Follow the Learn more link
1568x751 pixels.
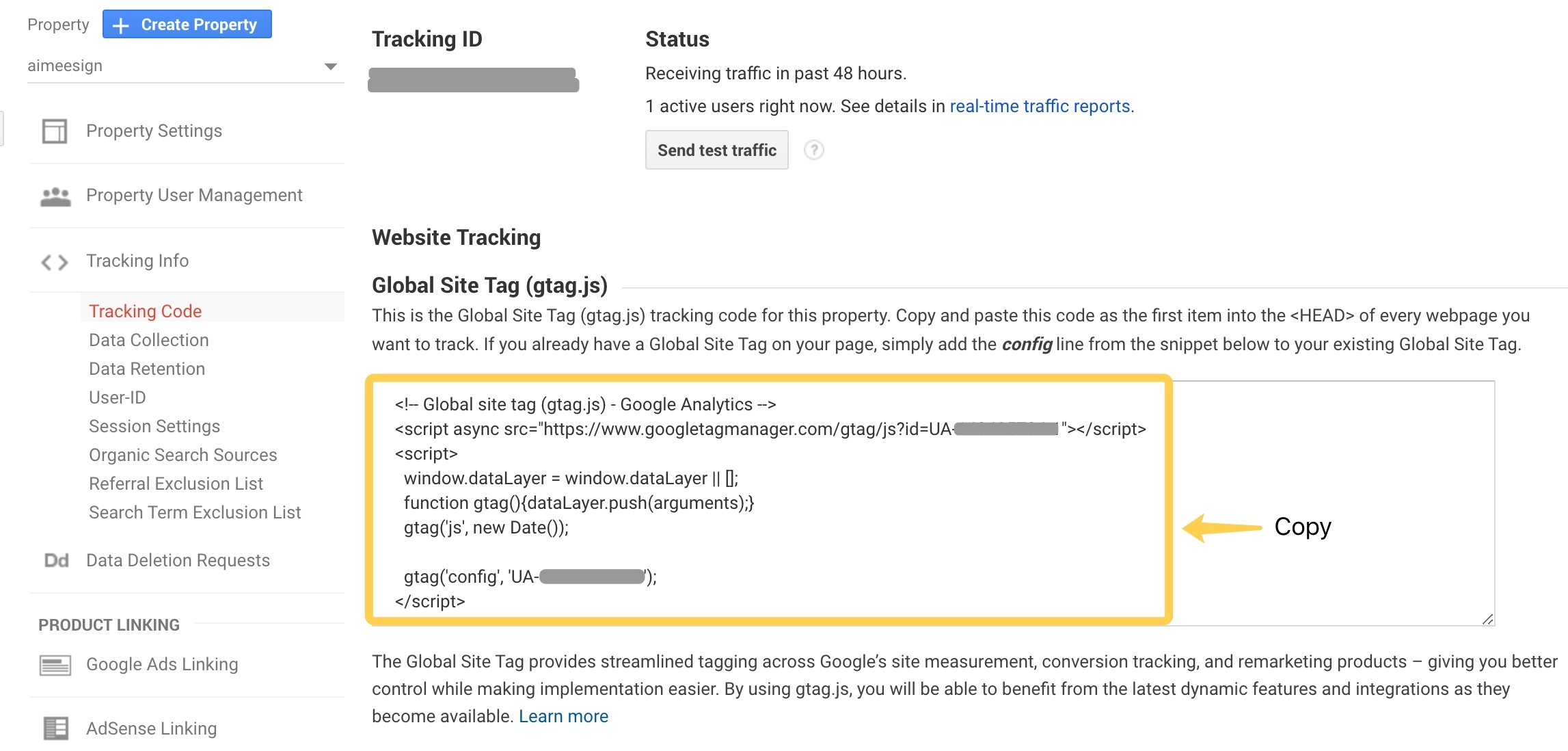(x=563, y=716)
